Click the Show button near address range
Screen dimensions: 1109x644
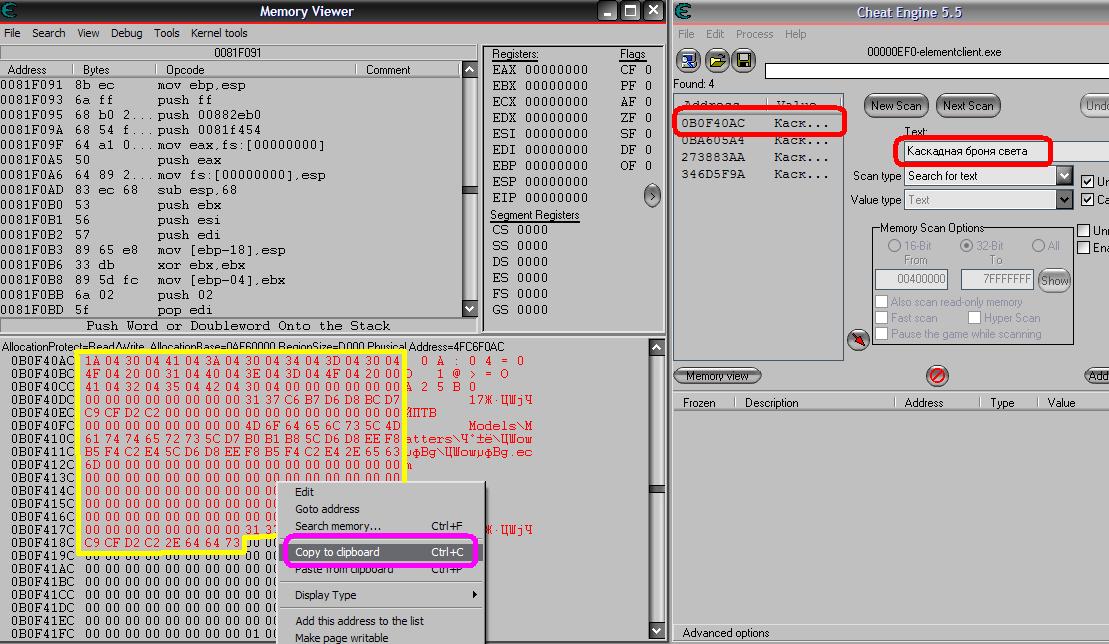1054,280
